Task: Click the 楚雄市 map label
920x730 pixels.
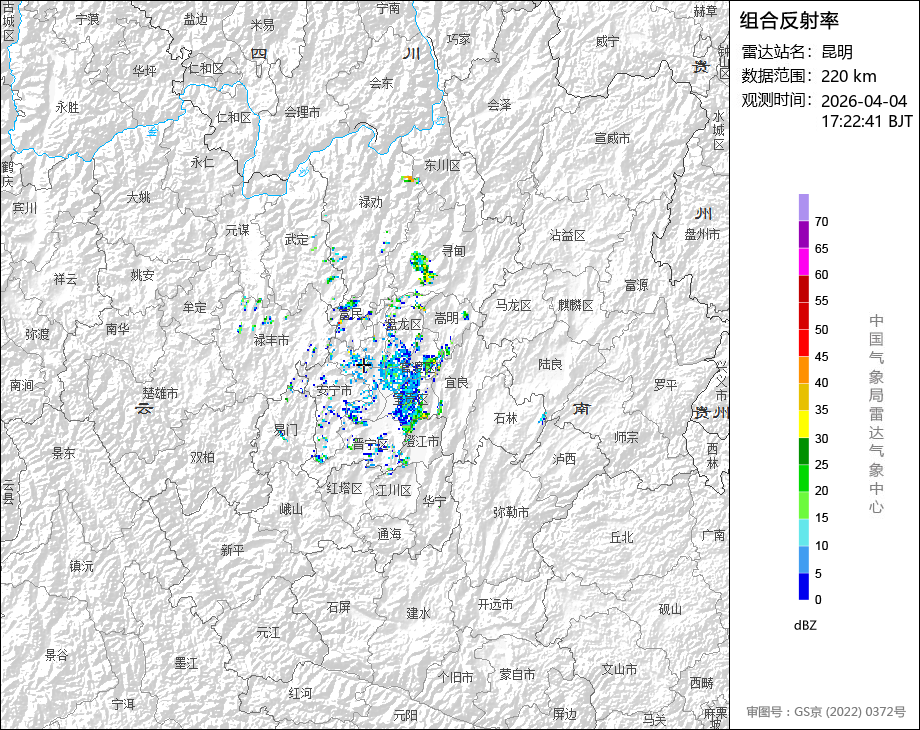Action: point(160,393)
